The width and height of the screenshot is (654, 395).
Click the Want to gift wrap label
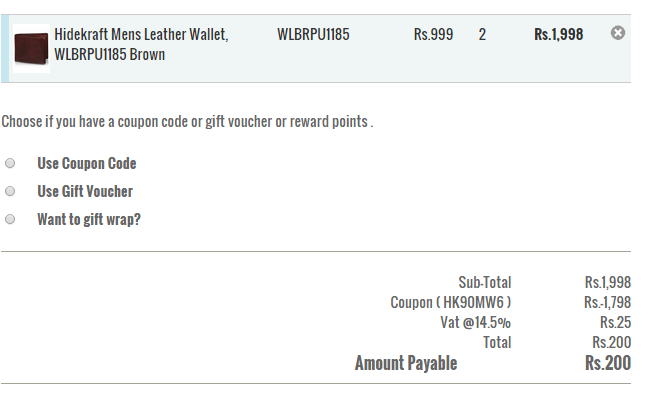(89, 219)
